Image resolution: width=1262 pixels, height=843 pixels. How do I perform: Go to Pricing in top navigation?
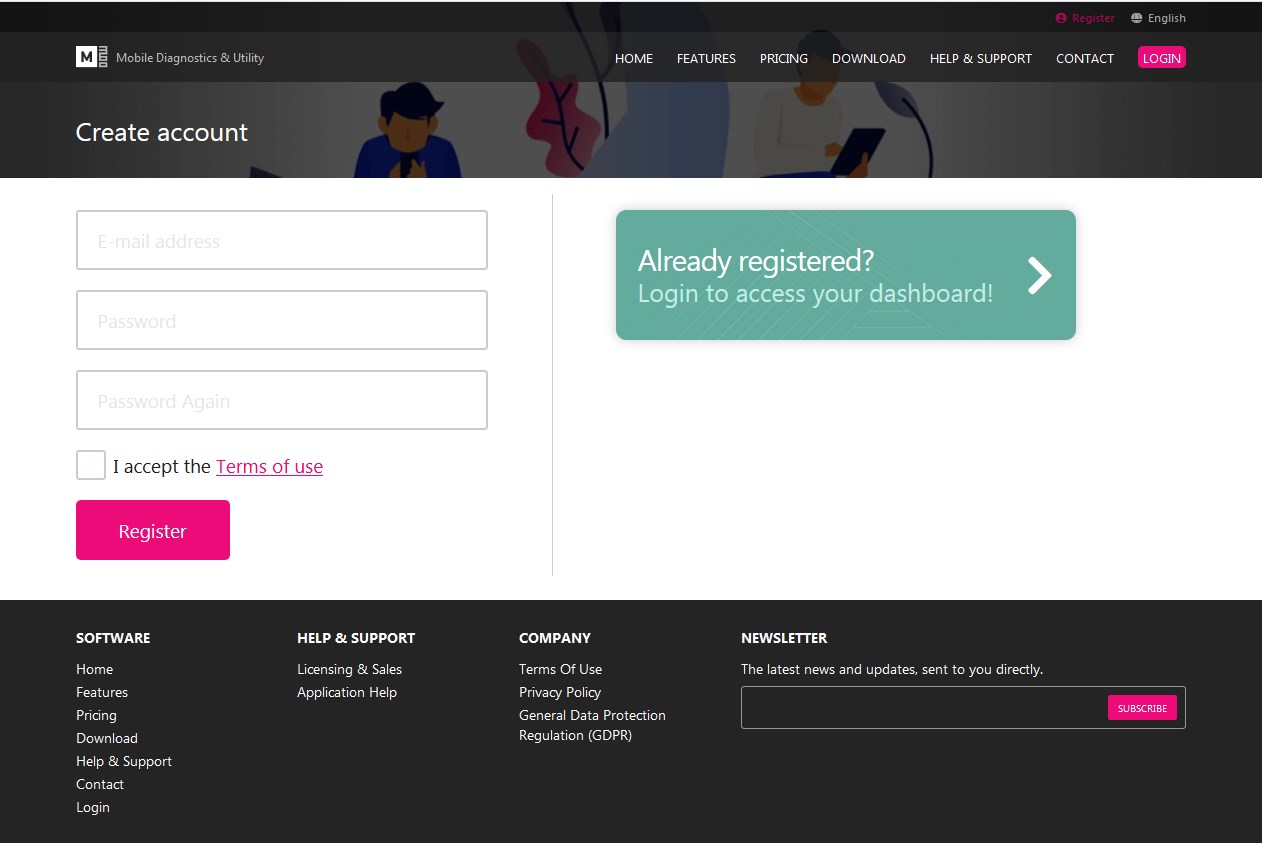click(x=783, y=58)
